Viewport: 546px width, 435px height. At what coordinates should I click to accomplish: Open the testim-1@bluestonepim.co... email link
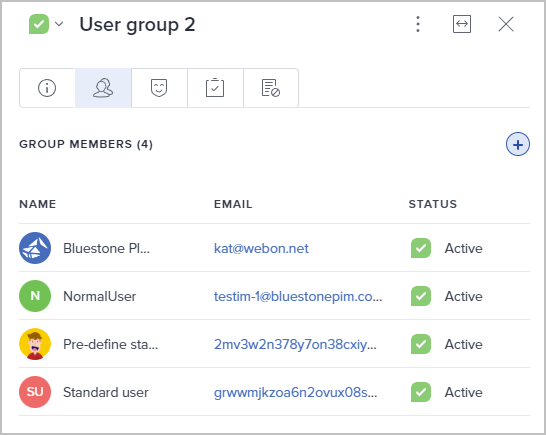click(x=298, y=296)
